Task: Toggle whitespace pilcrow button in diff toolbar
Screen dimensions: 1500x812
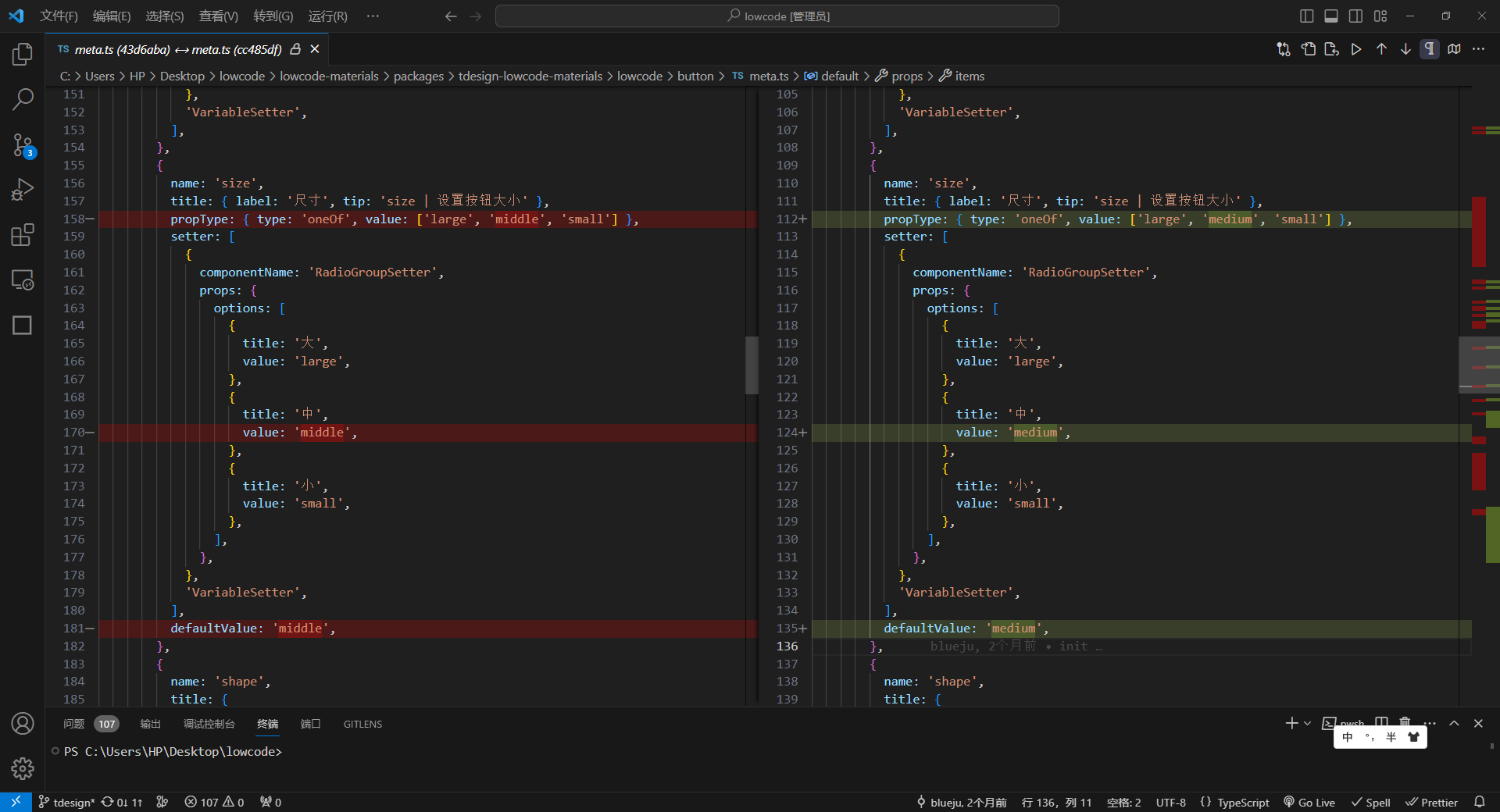Action: coord(1430,49)
